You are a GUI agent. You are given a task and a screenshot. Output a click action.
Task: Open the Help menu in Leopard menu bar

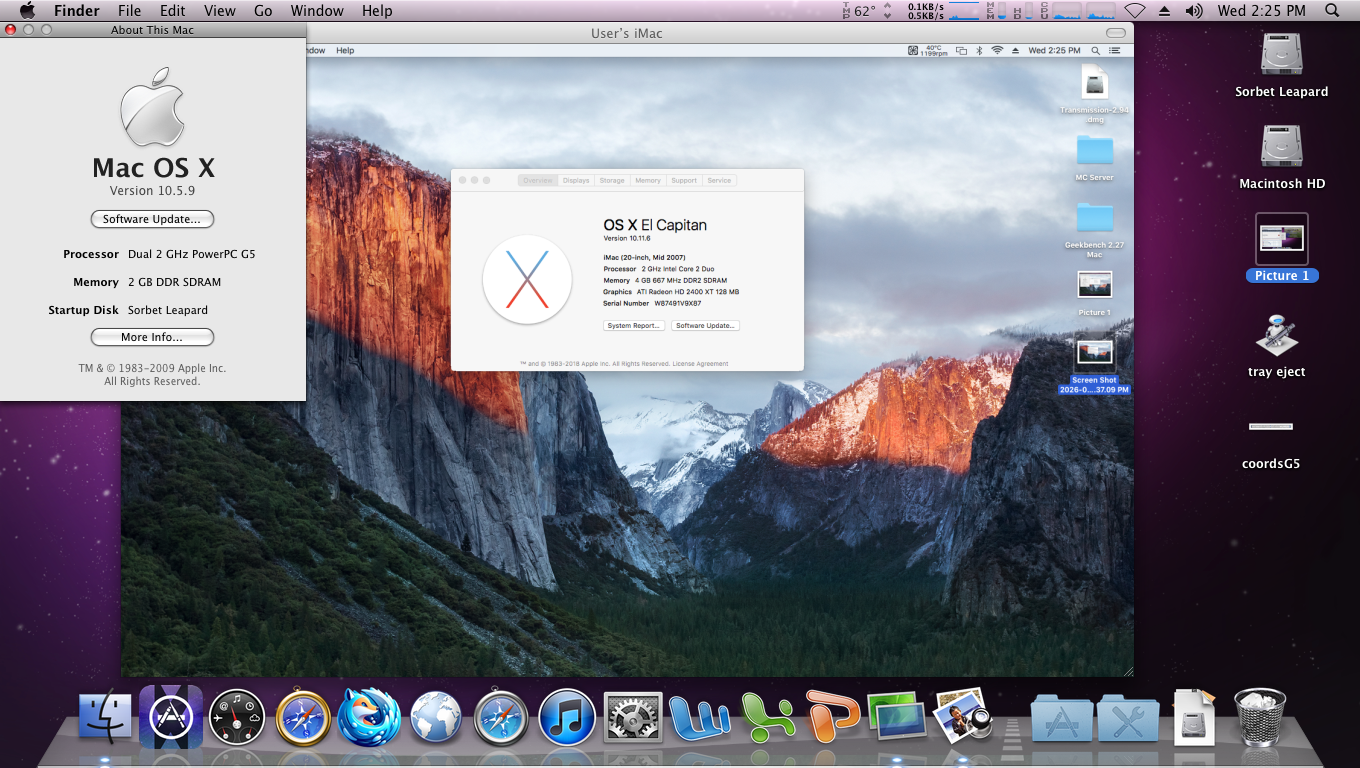click(x=377, y=11)
